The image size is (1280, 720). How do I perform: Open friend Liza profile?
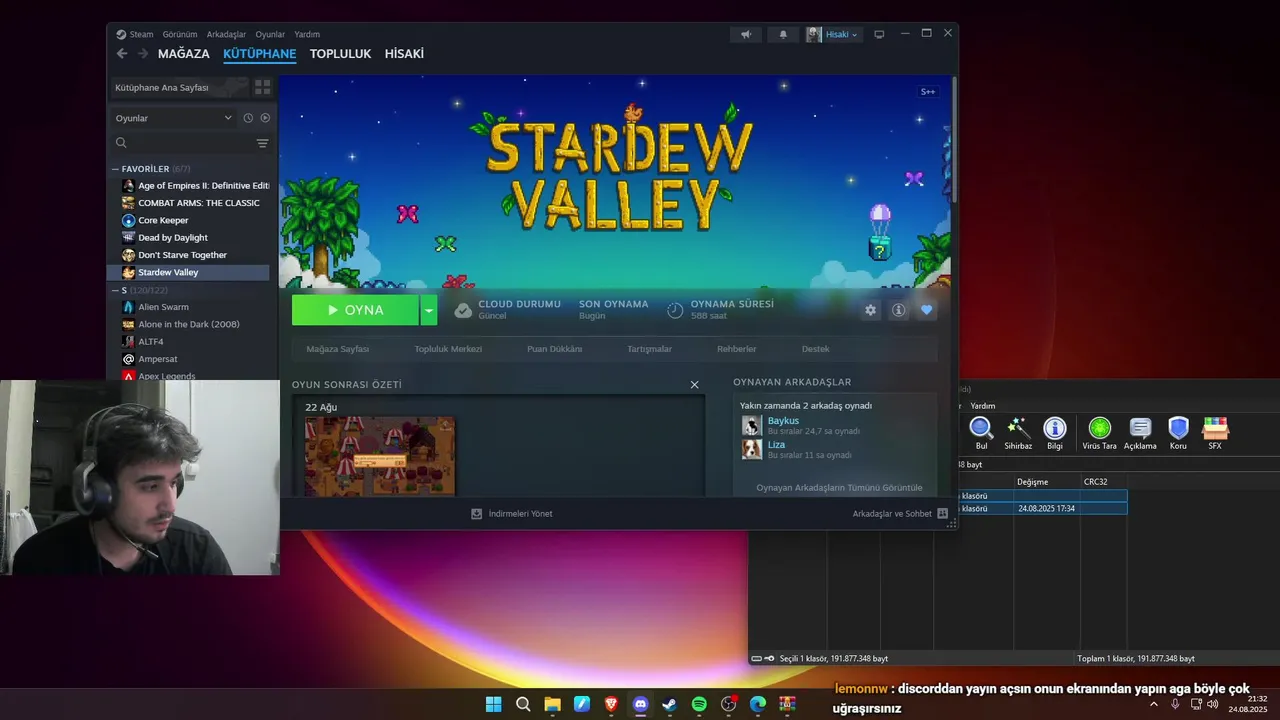776,445
